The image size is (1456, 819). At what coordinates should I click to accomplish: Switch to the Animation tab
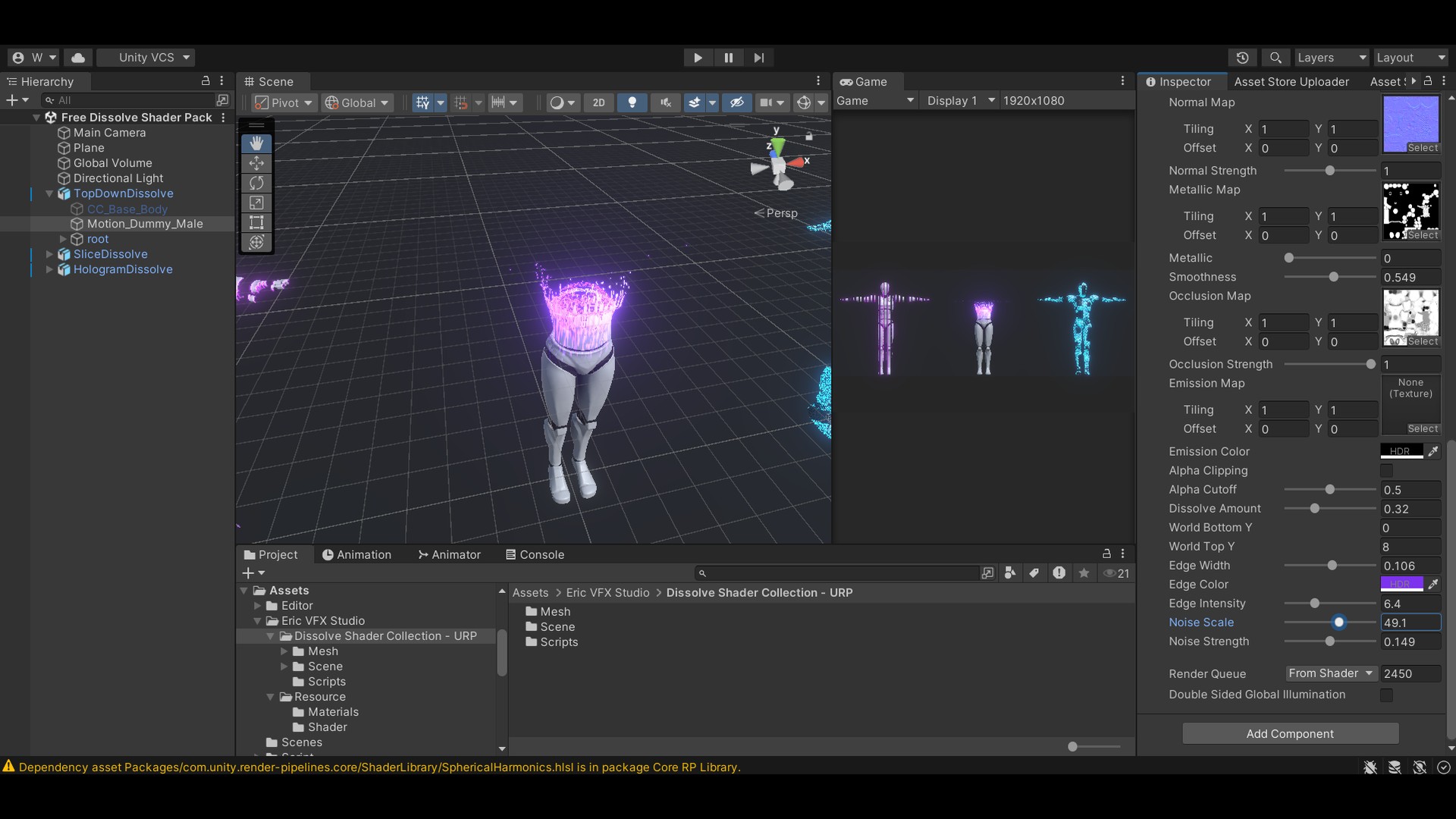pos(356,554)
